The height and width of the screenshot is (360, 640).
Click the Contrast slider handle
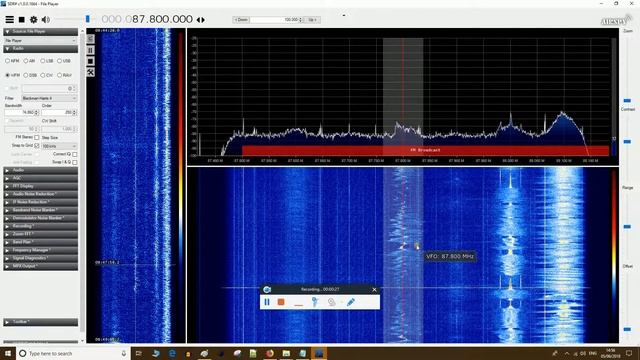tap(627, 142)
